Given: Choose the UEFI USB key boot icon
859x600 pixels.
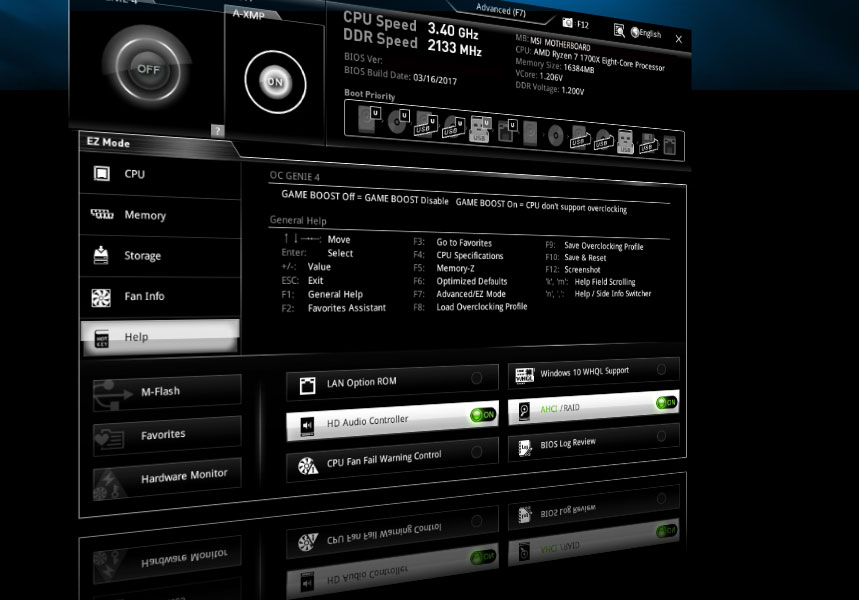Looking at the screenshot, I should (x=480, y=129).
